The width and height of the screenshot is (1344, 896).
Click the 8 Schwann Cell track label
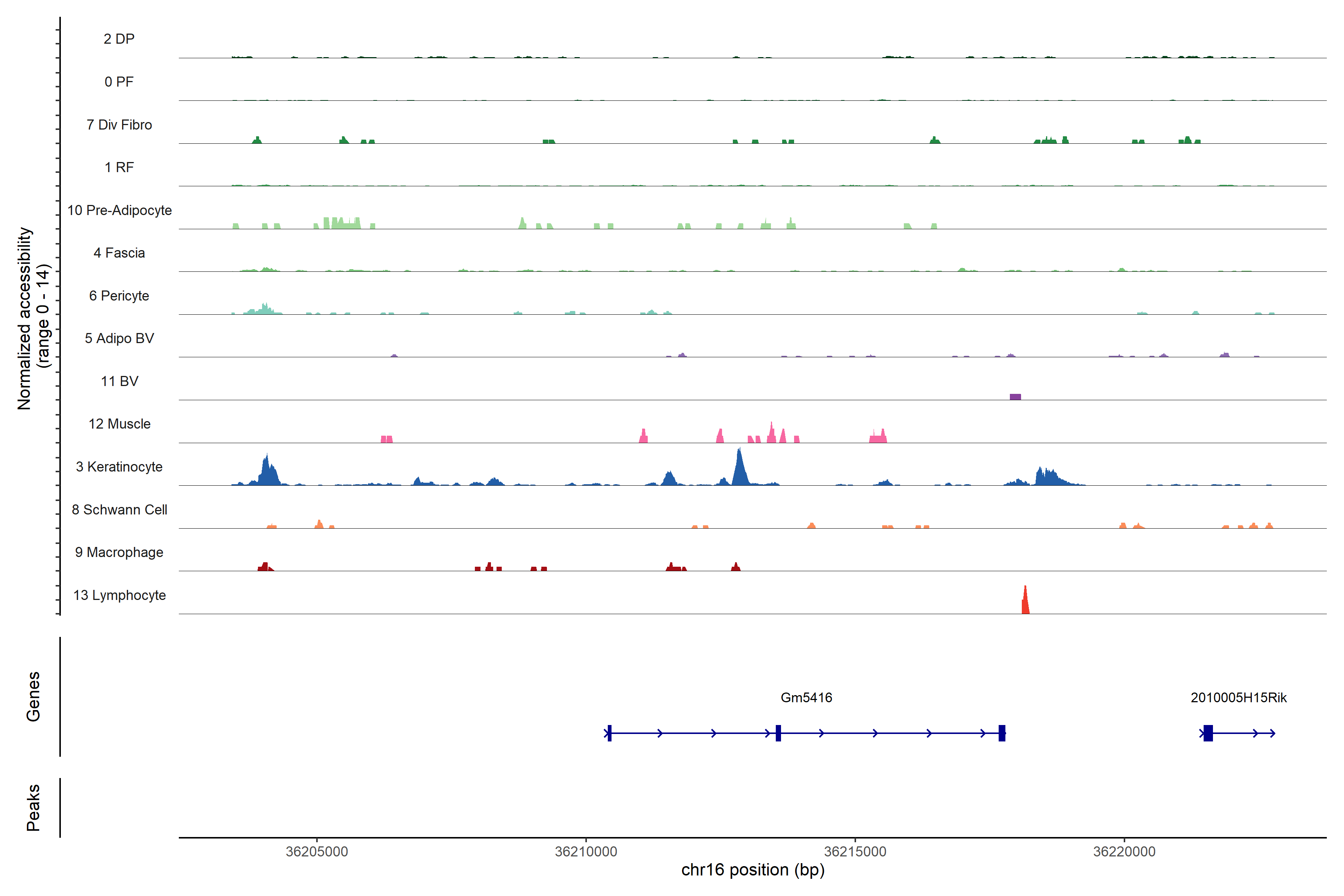119,510
